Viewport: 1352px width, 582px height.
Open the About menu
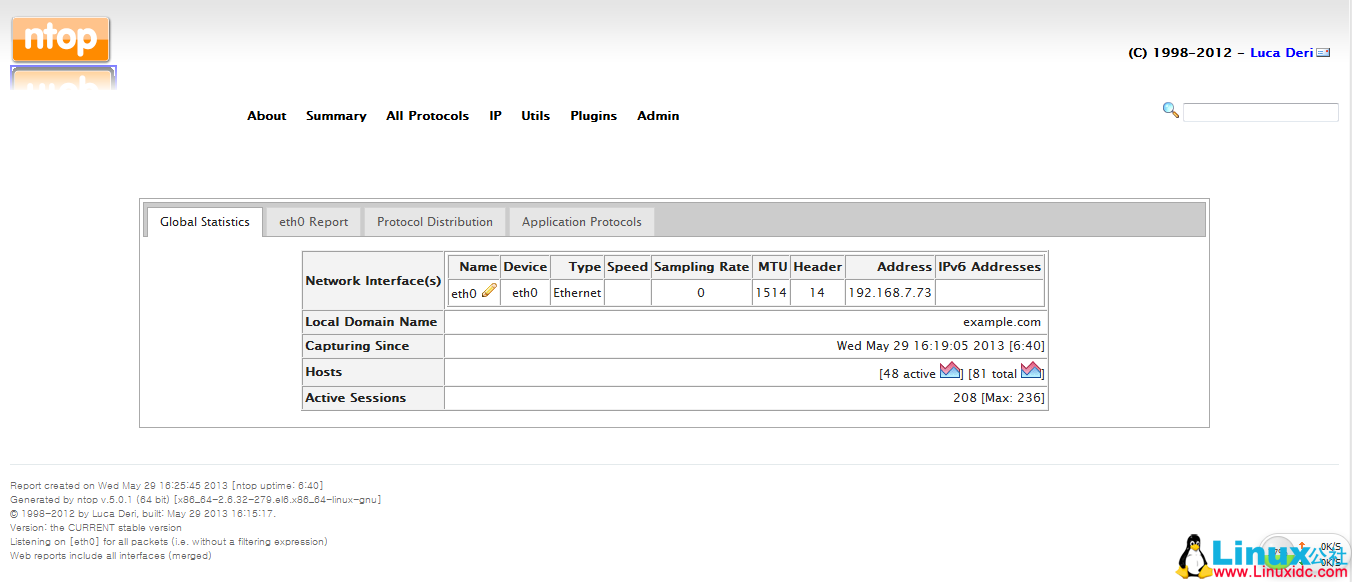pyautogui.click(x=267, y=116)
